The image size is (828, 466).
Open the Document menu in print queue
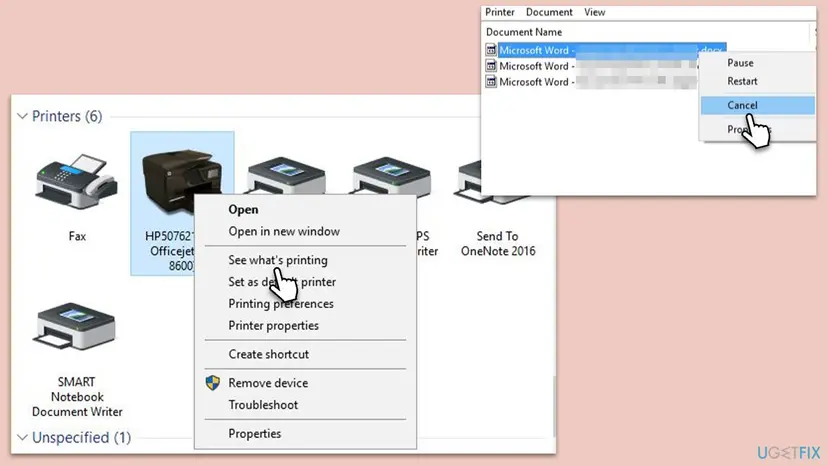549,12
